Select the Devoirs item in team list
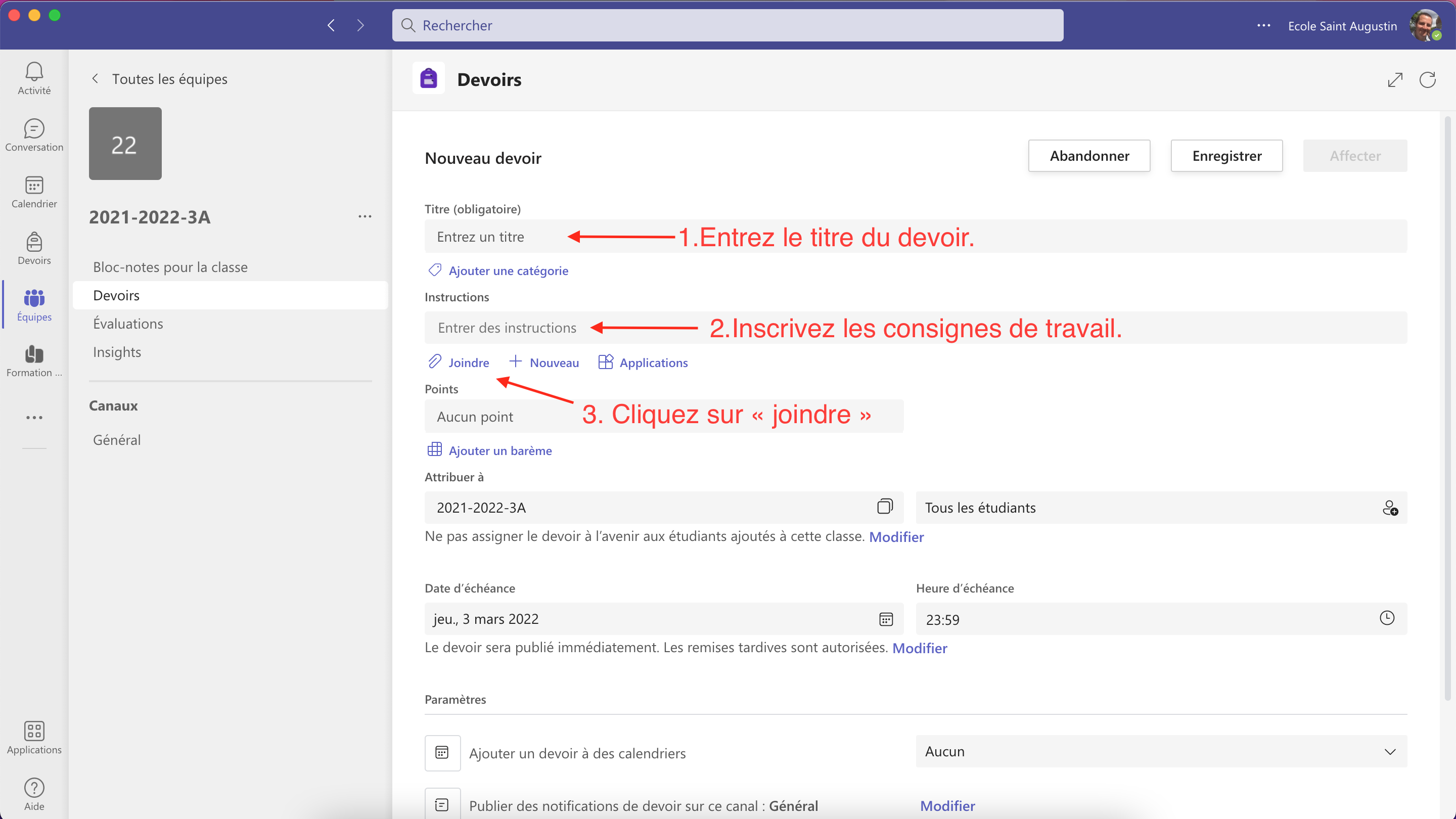The height and width of the screenshot is (819, 1456). click(x=230, y=295)
